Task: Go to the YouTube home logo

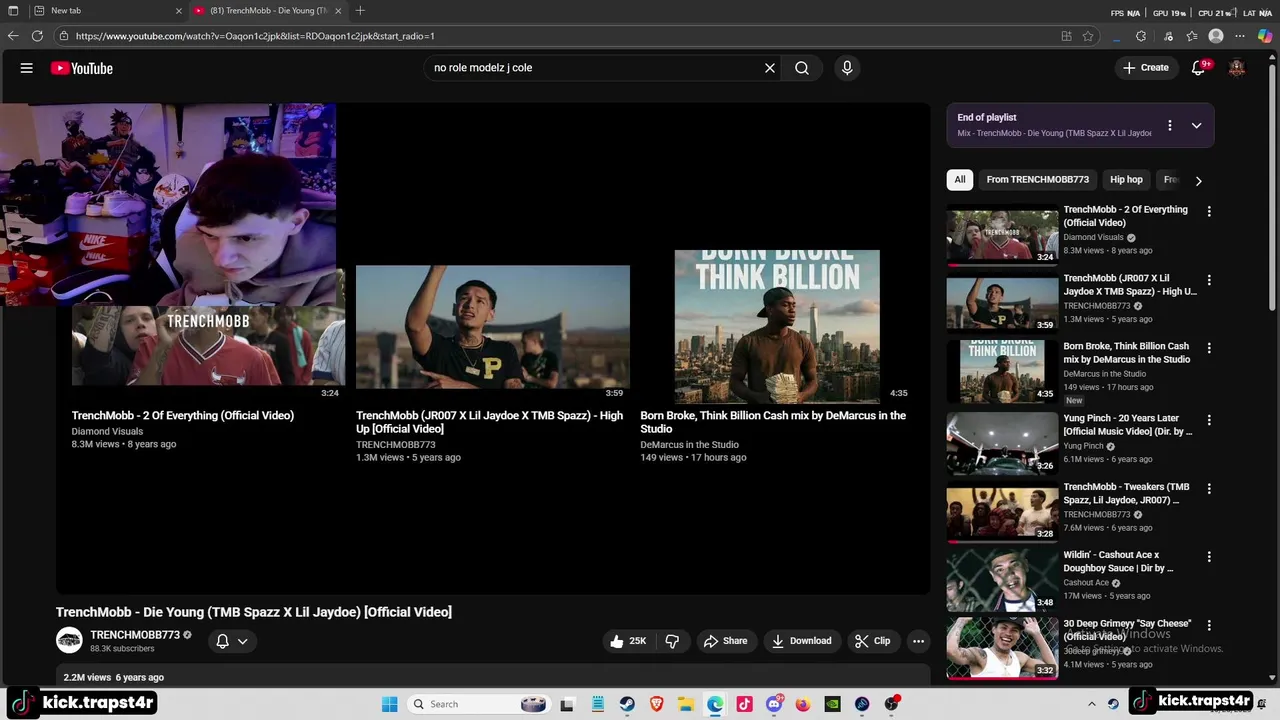Action: [x=82, y=68]
